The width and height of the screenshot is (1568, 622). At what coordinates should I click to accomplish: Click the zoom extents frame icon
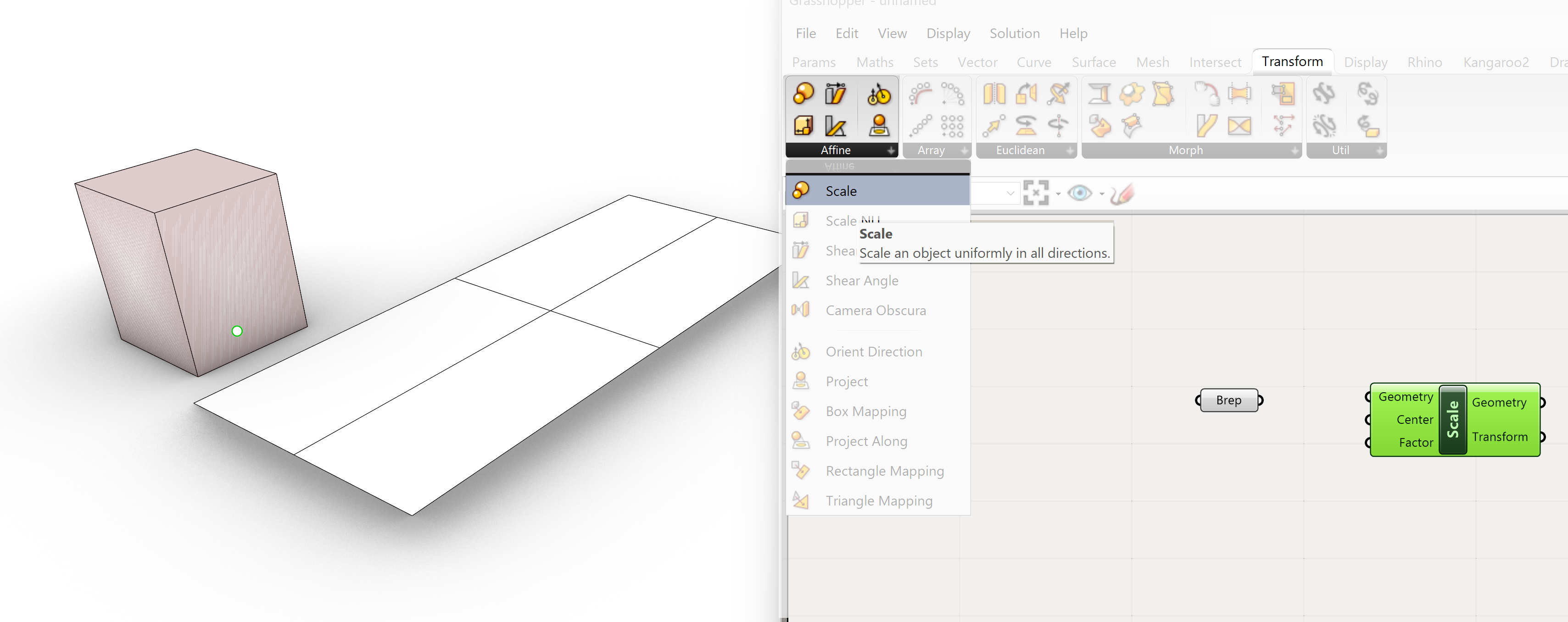click(1036, 194)
